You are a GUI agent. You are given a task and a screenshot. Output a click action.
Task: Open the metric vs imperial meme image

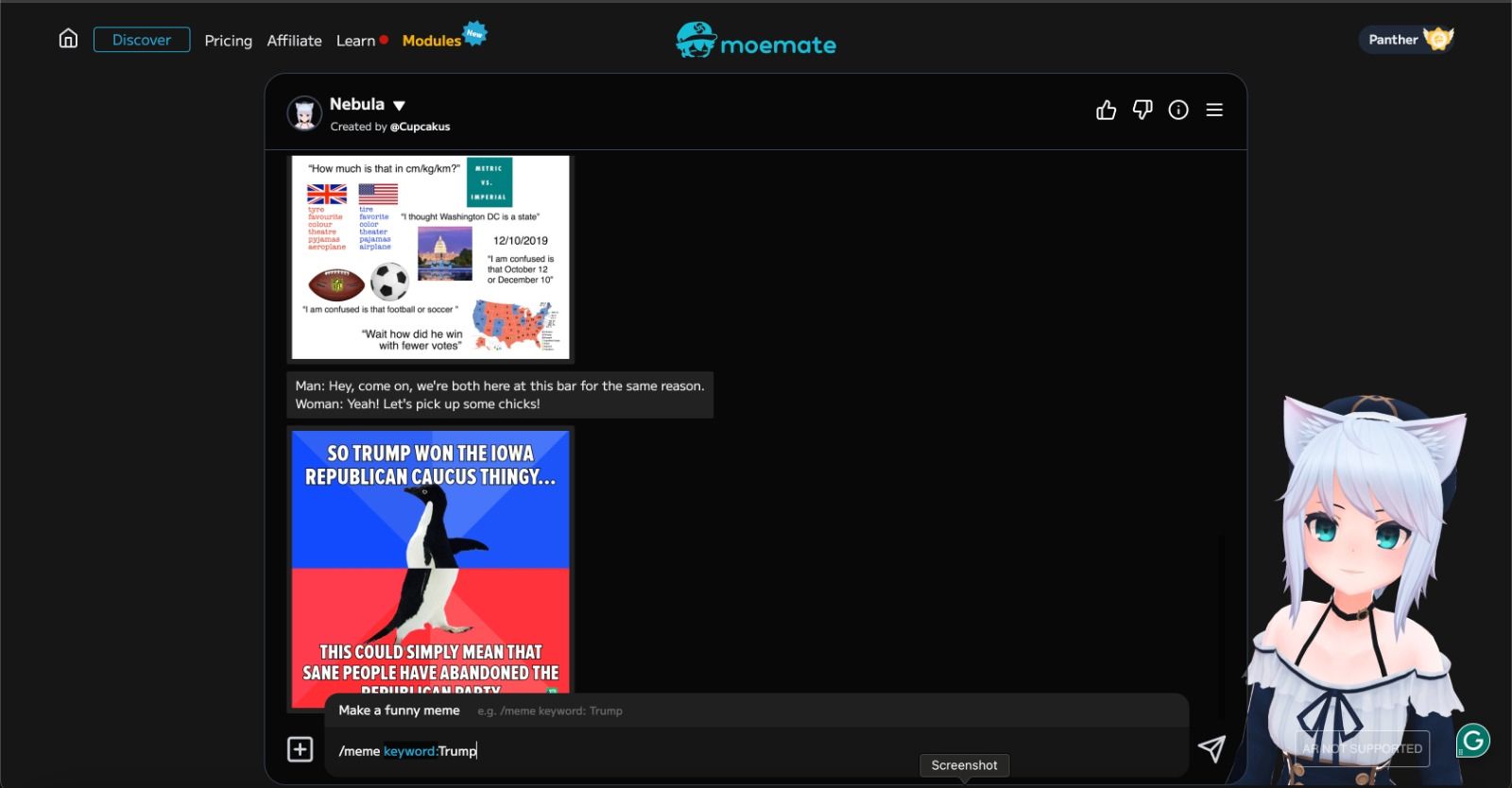click(430, 257)
